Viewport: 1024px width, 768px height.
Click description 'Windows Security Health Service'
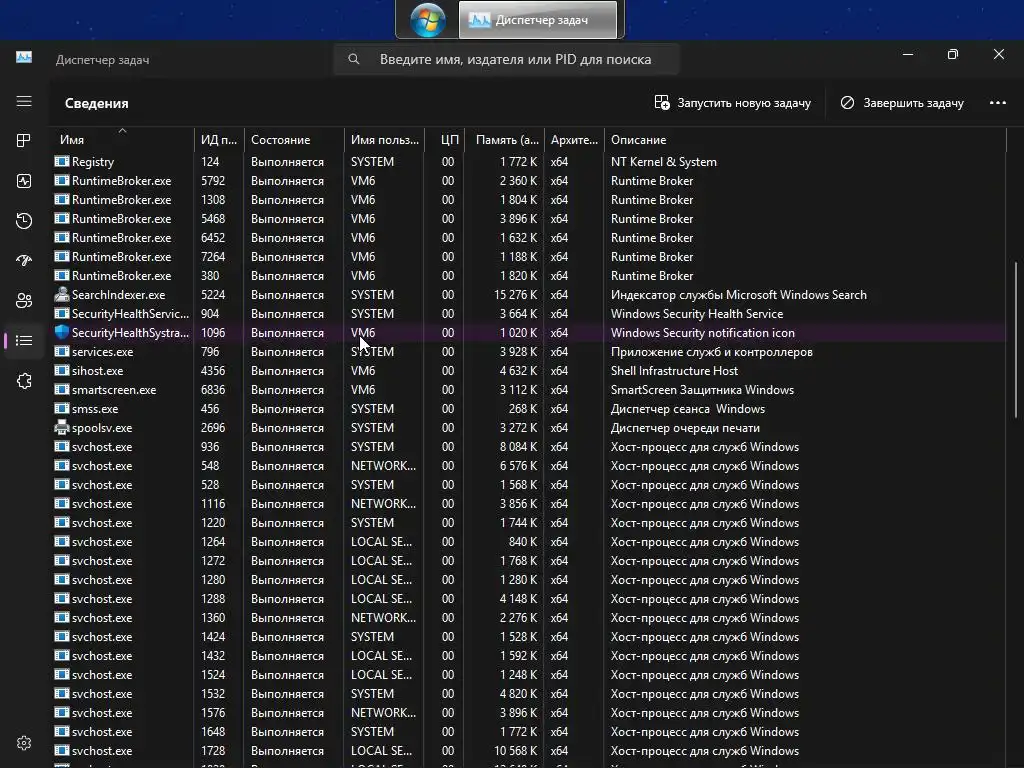(697, 313)
